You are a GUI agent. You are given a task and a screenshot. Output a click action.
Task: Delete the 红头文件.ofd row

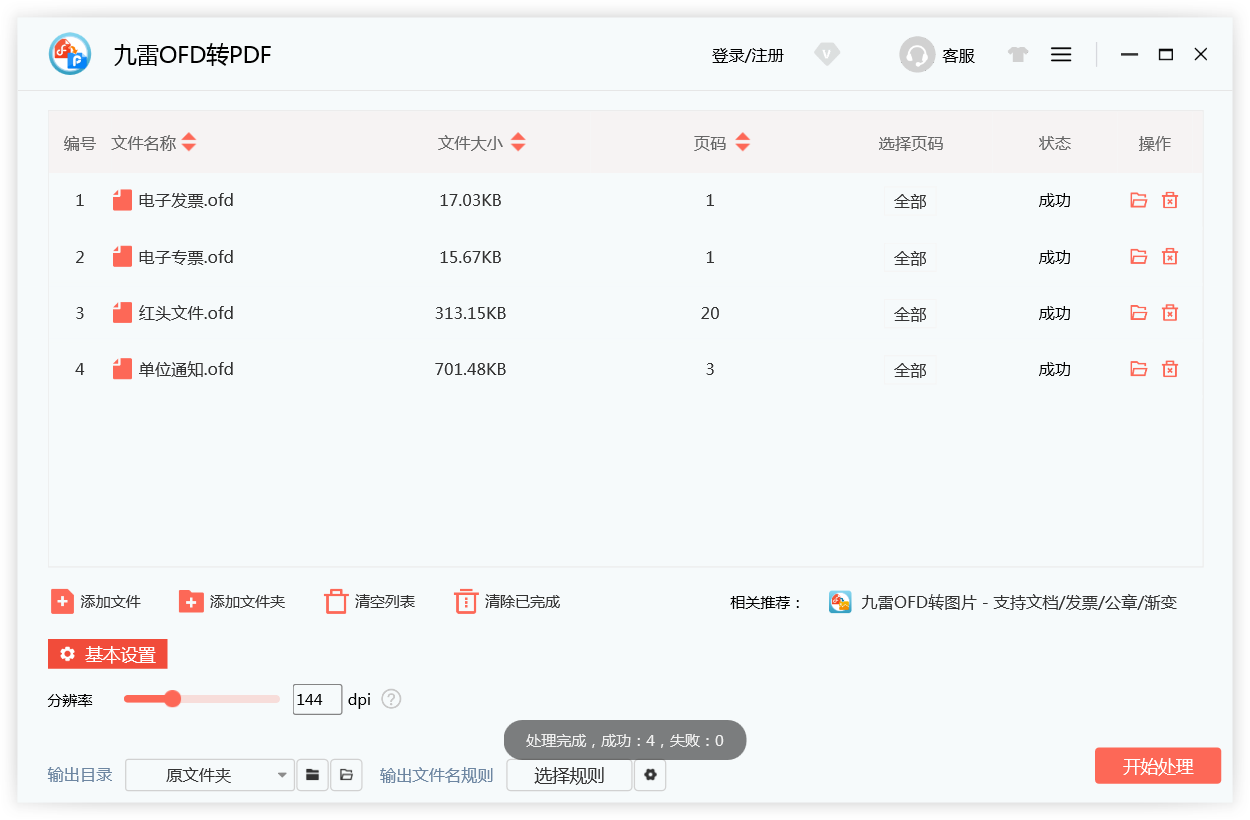point(1170,313)
